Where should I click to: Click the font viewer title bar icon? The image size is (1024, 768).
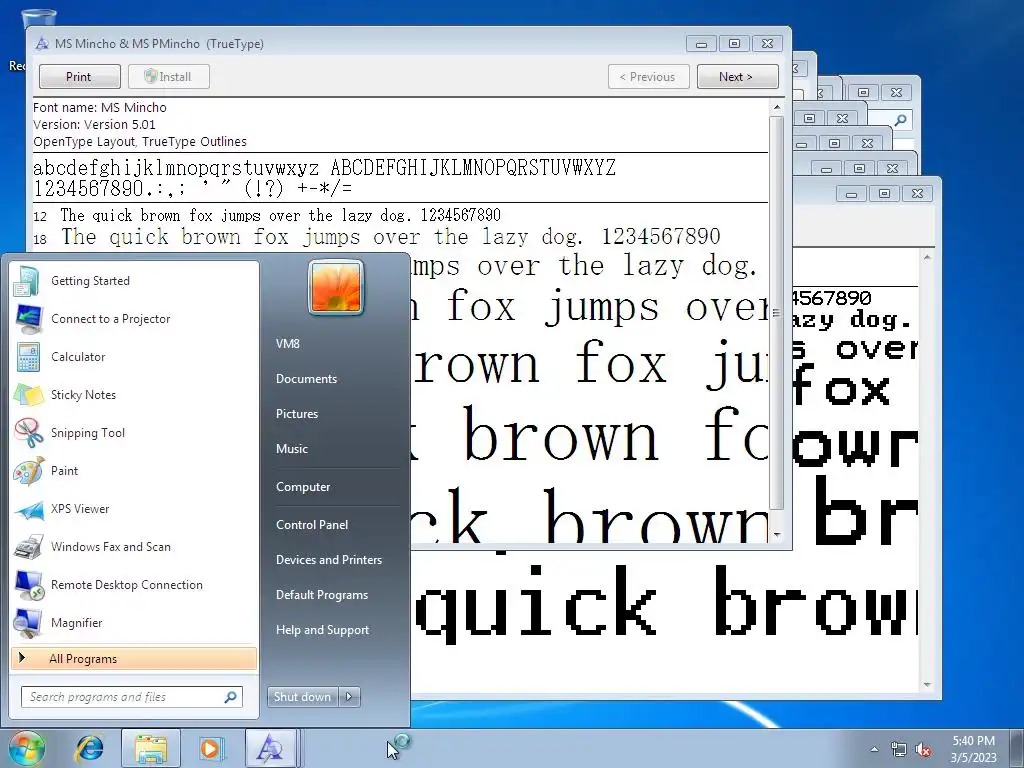(42, 44)
